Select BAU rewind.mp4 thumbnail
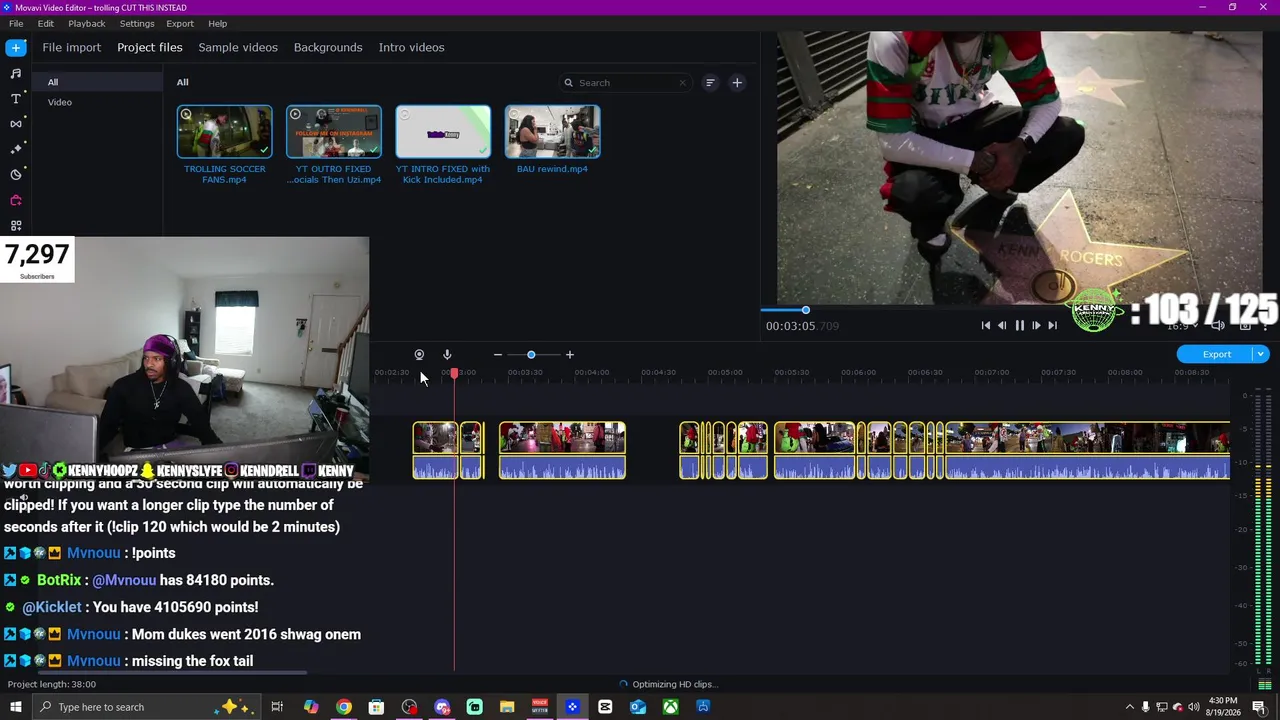 click(552, 131)
